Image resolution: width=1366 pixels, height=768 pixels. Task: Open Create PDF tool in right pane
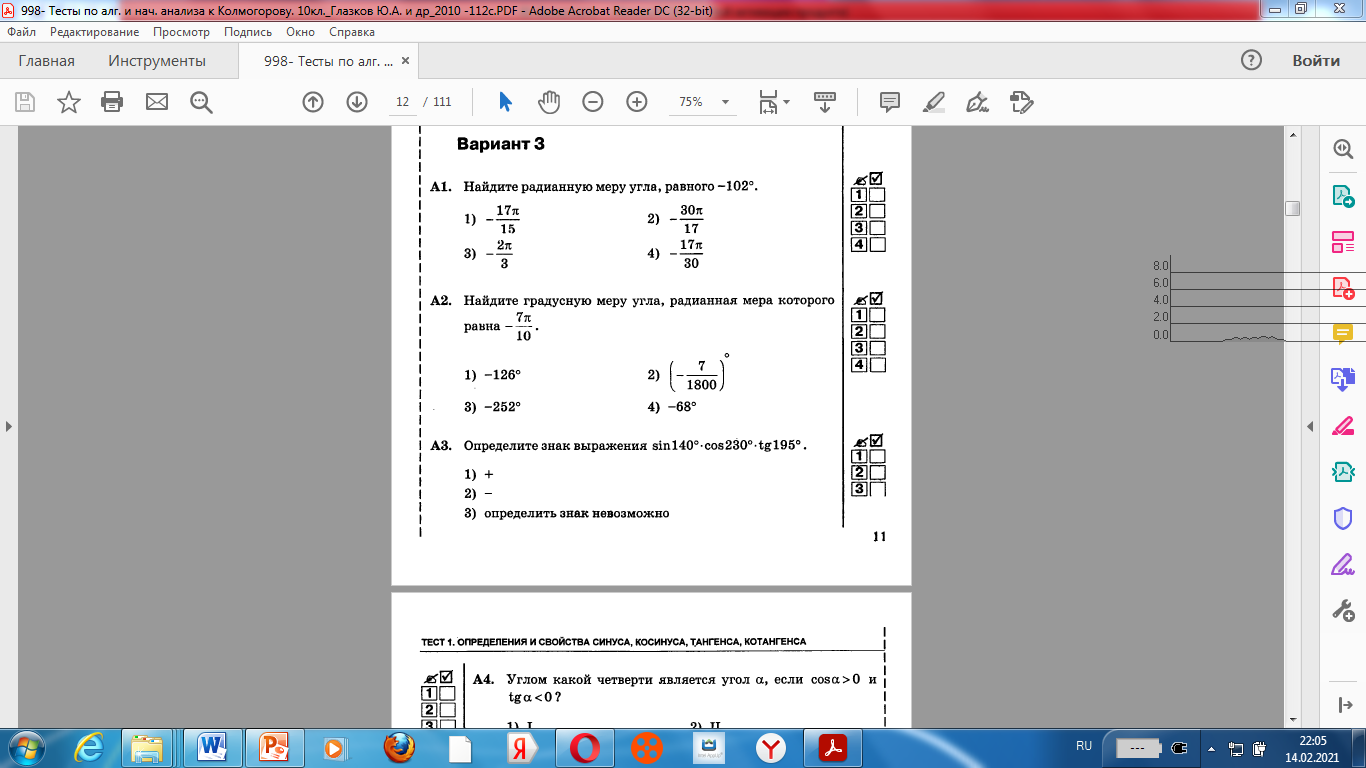(1343, 288)
